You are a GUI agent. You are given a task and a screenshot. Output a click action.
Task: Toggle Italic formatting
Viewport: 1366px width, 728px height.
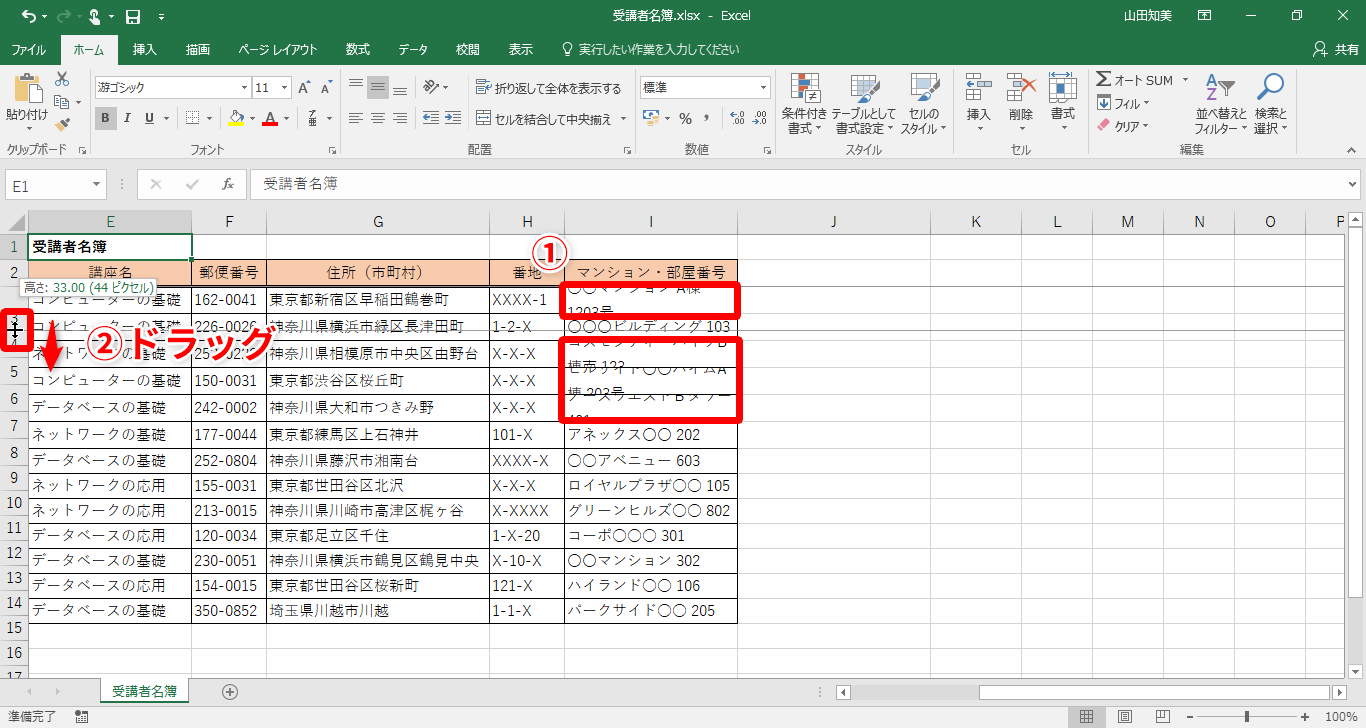128,118
